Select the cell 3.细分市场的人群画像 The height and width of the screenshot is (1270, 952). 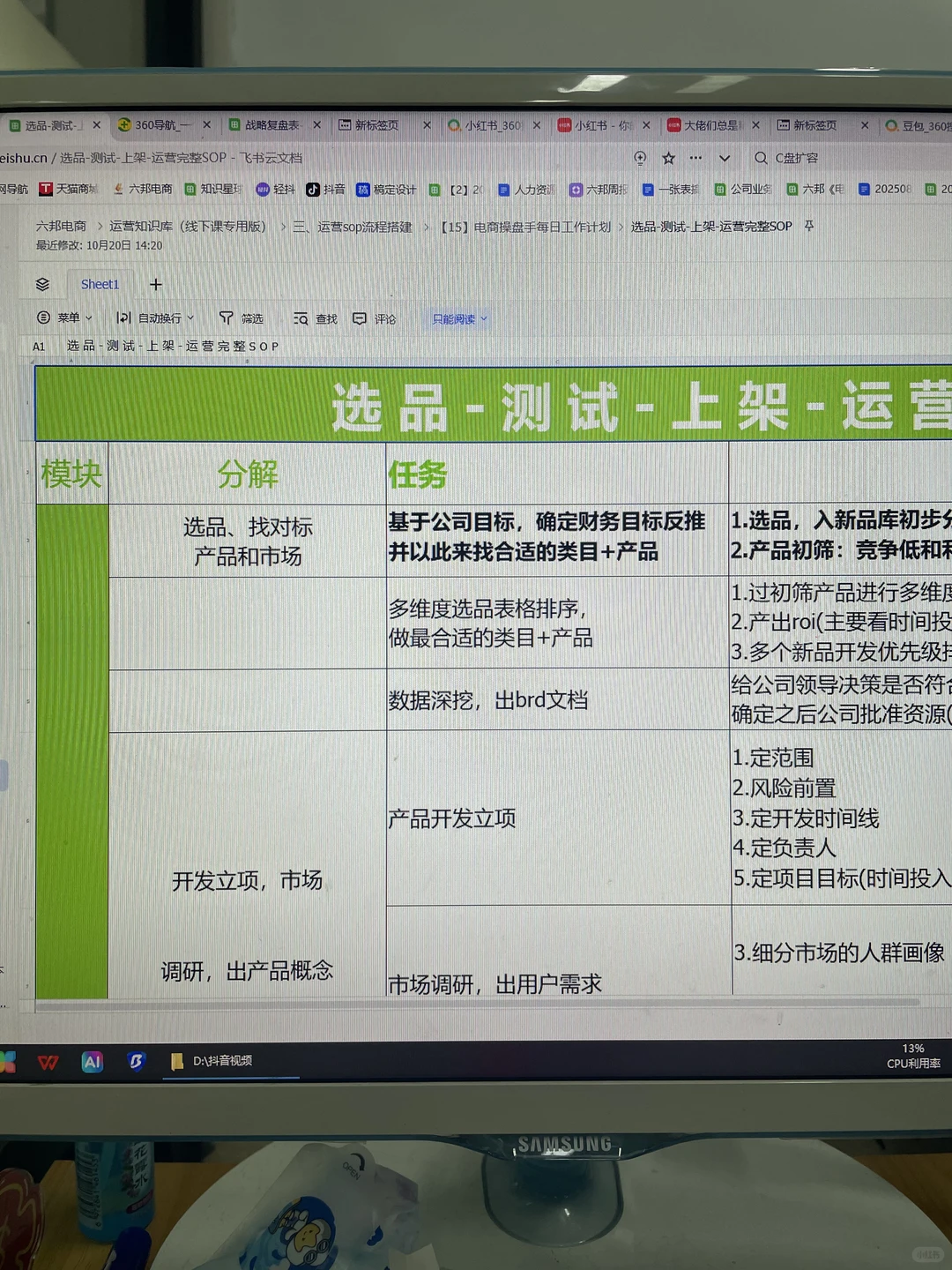pos(842,952)
